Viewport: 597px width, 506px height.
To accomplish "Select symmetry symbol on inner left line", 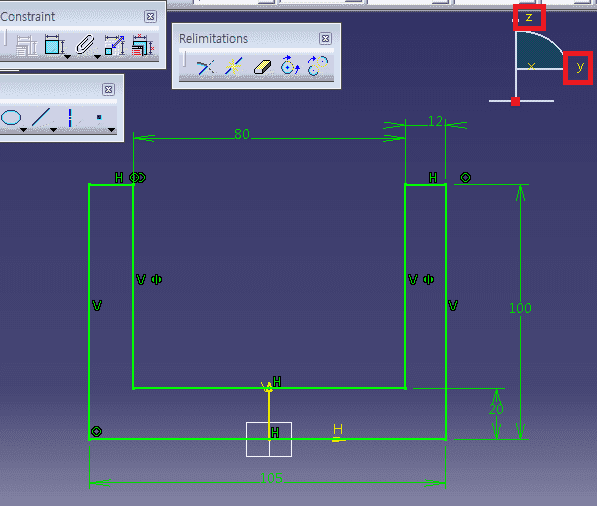I will point(156,280).
